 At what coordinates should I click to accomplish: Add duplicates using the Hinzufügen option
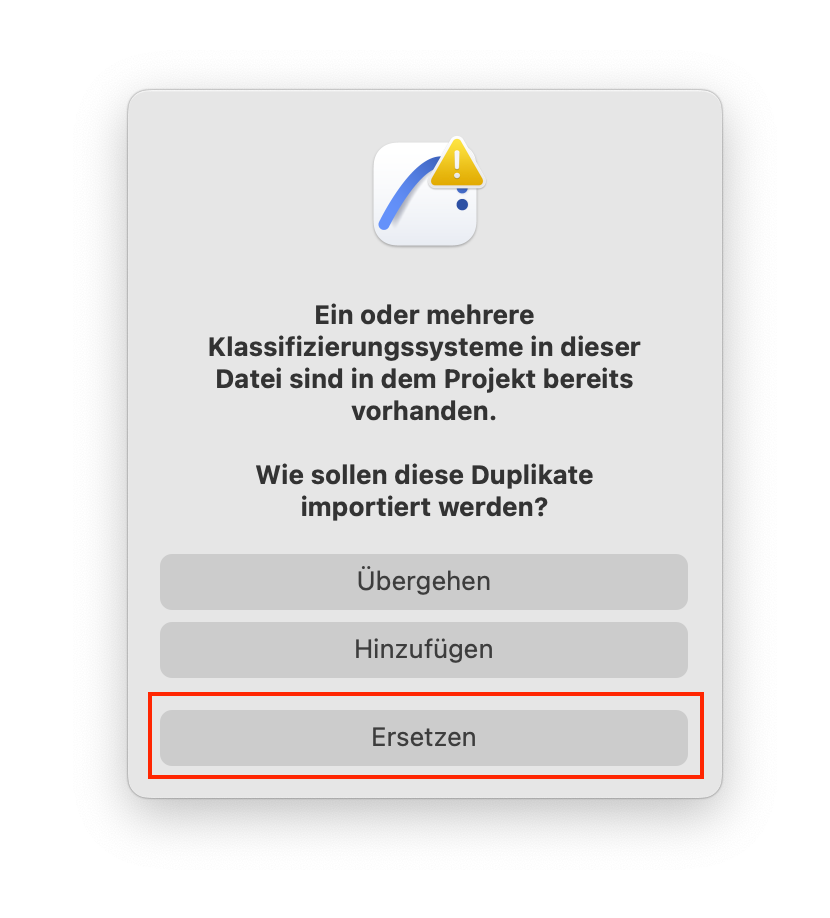coord(424,649)
